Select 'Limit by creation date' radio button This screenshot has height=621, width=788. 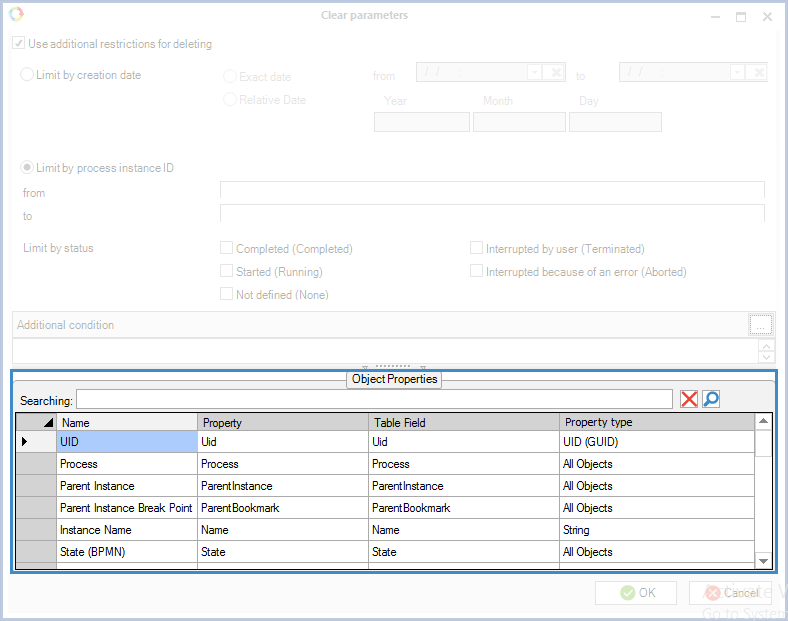click(28, 75)
